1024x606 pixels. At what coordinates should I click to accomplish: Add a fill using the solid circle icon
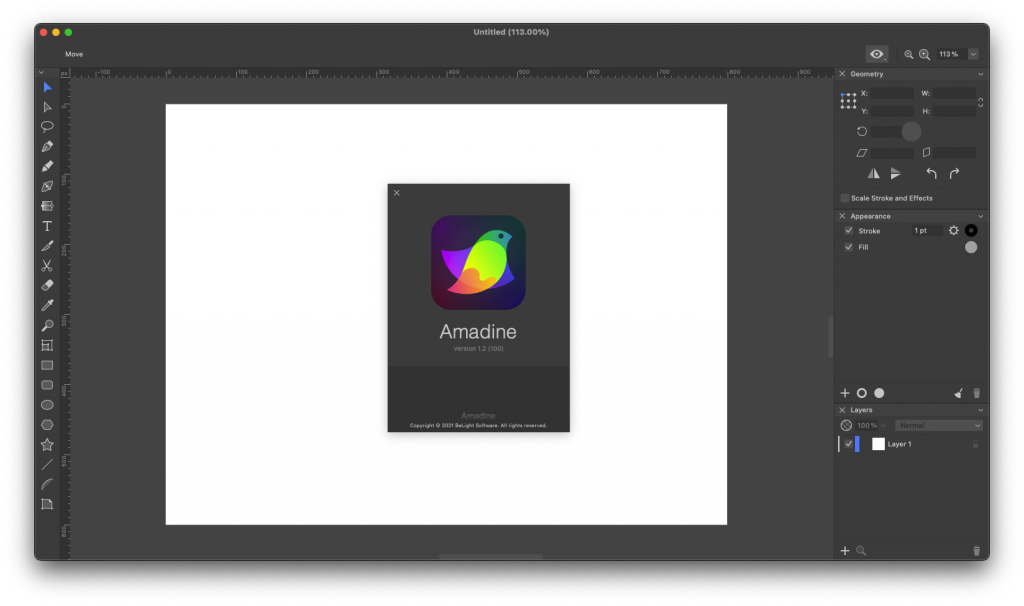pyautogui.click(x=879, y=393)
